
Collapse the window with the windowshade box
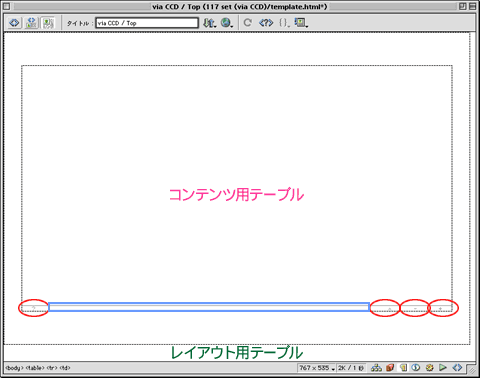tap(473, 6)
